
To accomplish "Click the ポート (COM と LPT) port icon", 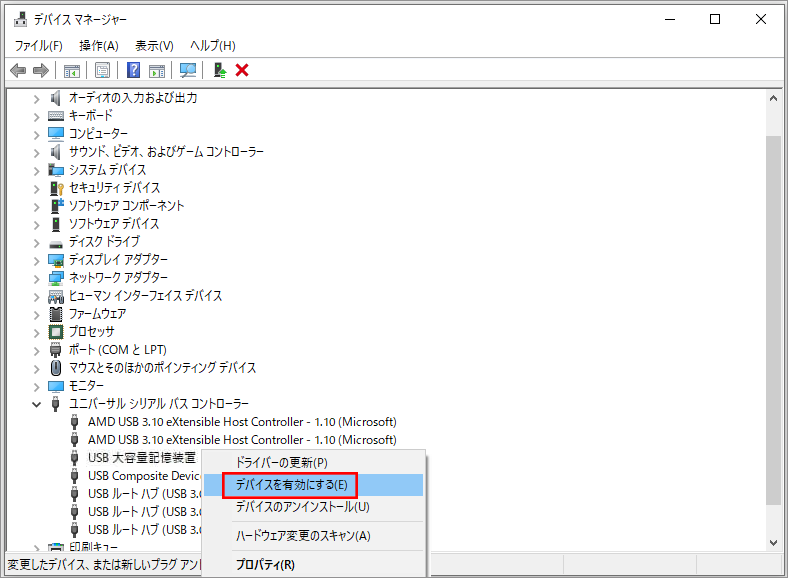I will point(56,350).
